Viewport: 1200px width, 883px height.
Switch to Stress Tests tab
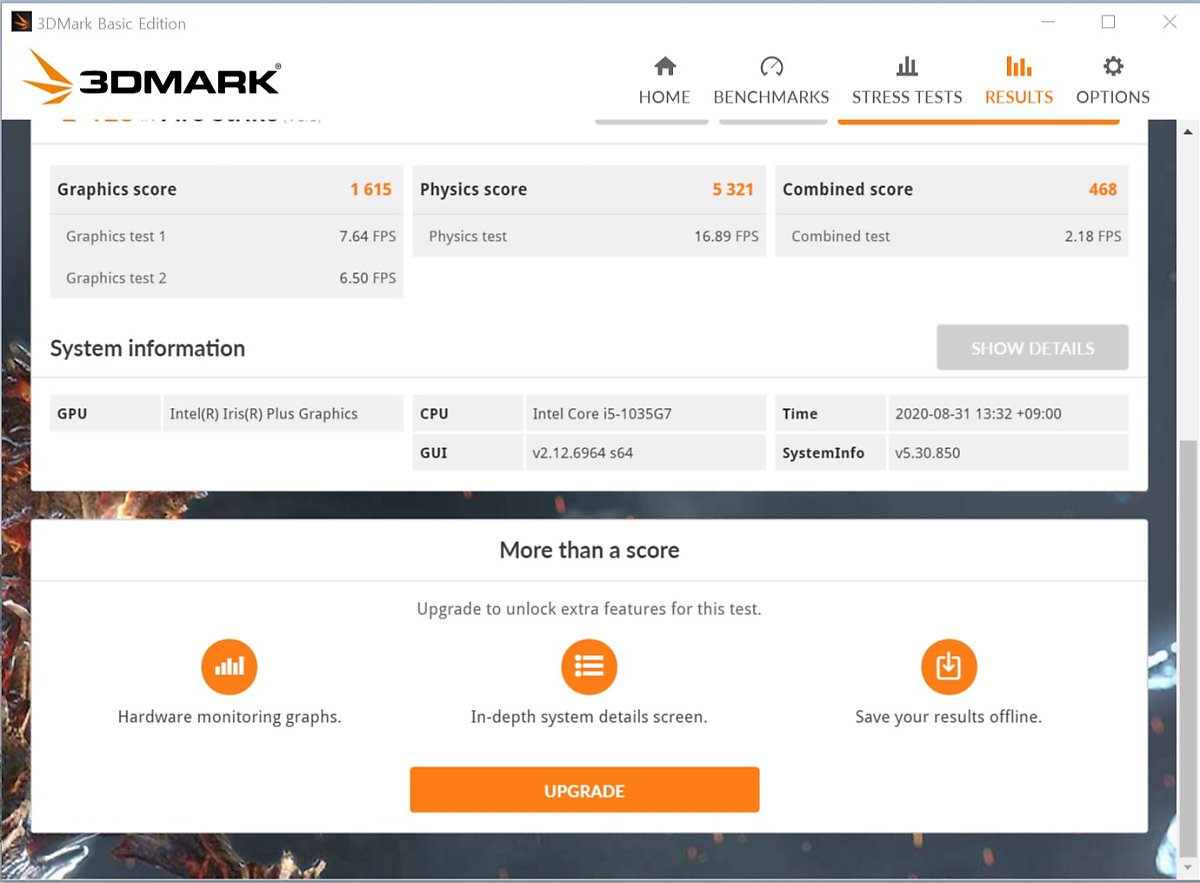coord(907,82)
